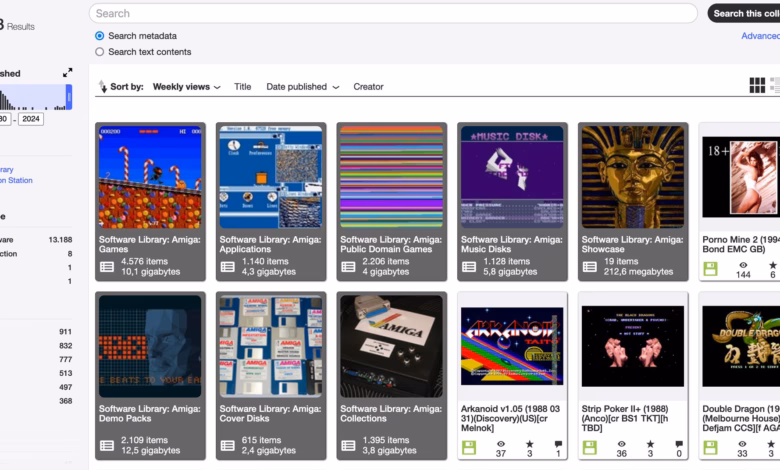This screenshot has height=470, width=780.
Task: Click collection list icon on Demo Packs card
Action: pos(107,446)
